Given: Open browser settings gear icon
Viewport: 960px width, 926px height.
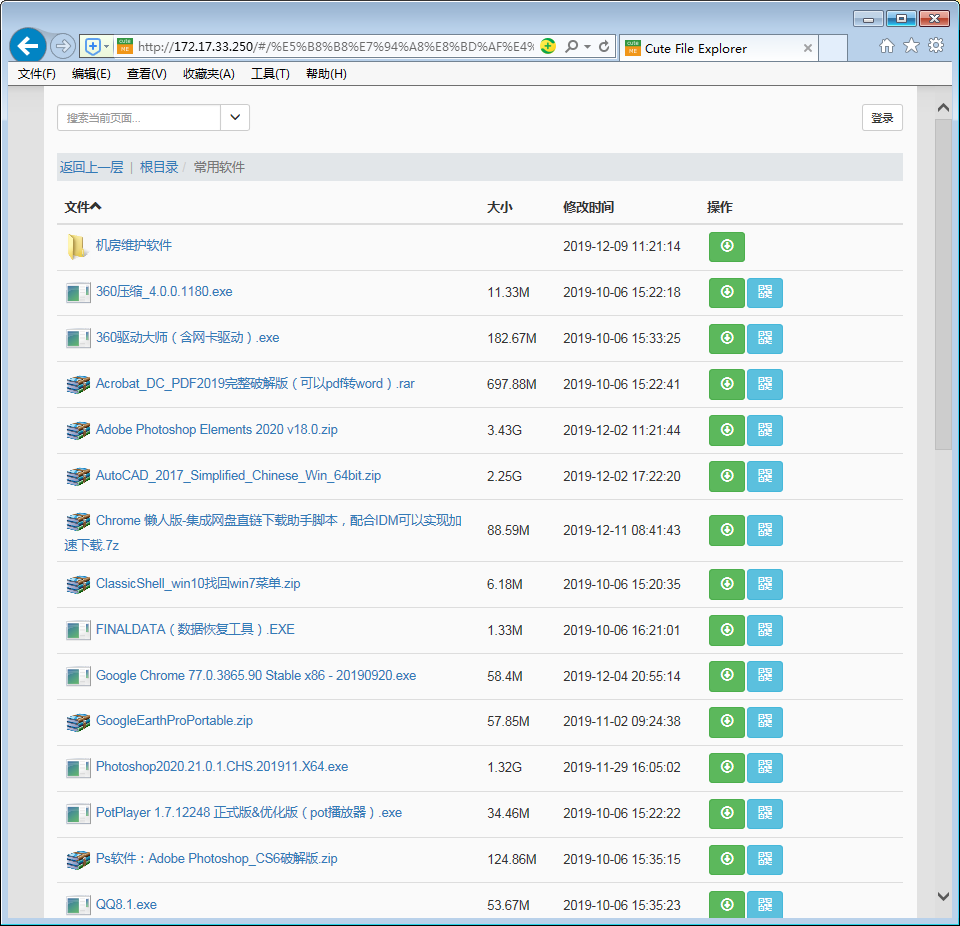Looking at the screenshot, I should (x=936, y=46).
